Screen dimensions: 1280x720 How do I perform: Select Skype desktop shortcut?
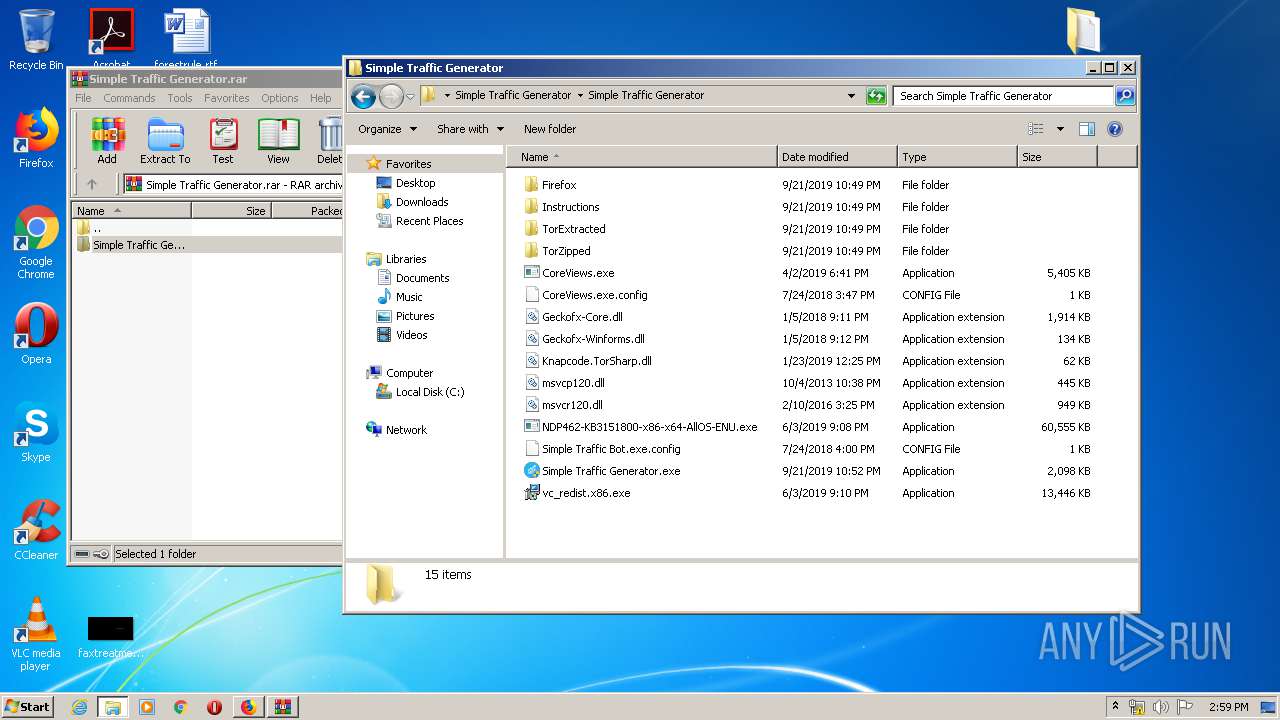tap(36, 433)
